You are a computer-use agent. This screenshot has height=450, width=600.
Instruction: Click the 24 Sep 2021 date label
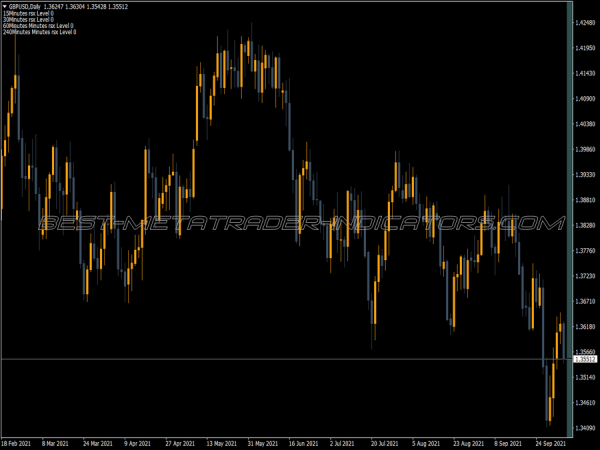pyautogui.click(x=553, y=441)
